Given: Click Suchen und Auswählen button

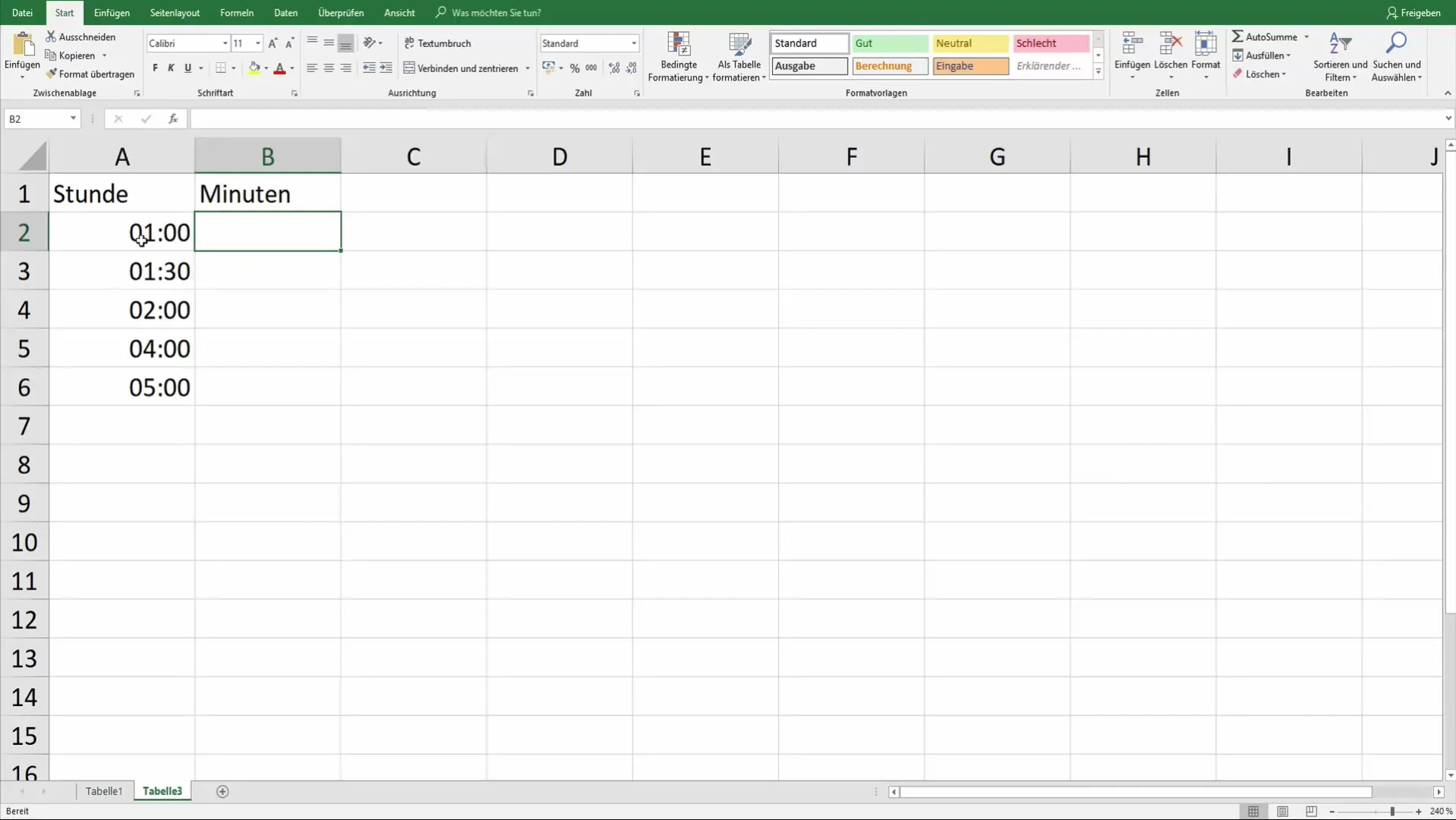Looking at the screenshot, I should [1396, 57].
